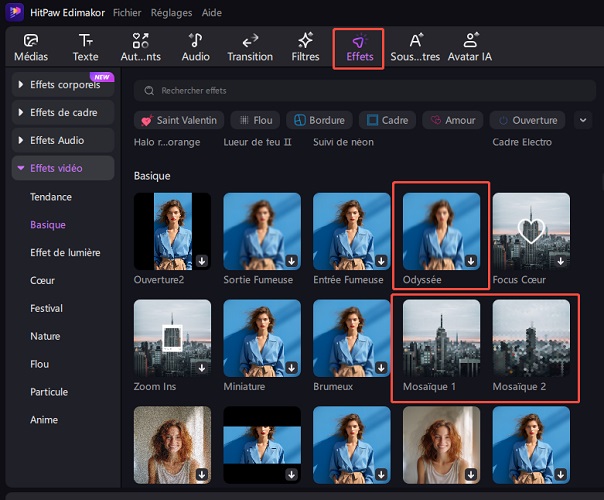Open the Réglages menu
This screenshot has width=604, height=500.
point(172,13)
